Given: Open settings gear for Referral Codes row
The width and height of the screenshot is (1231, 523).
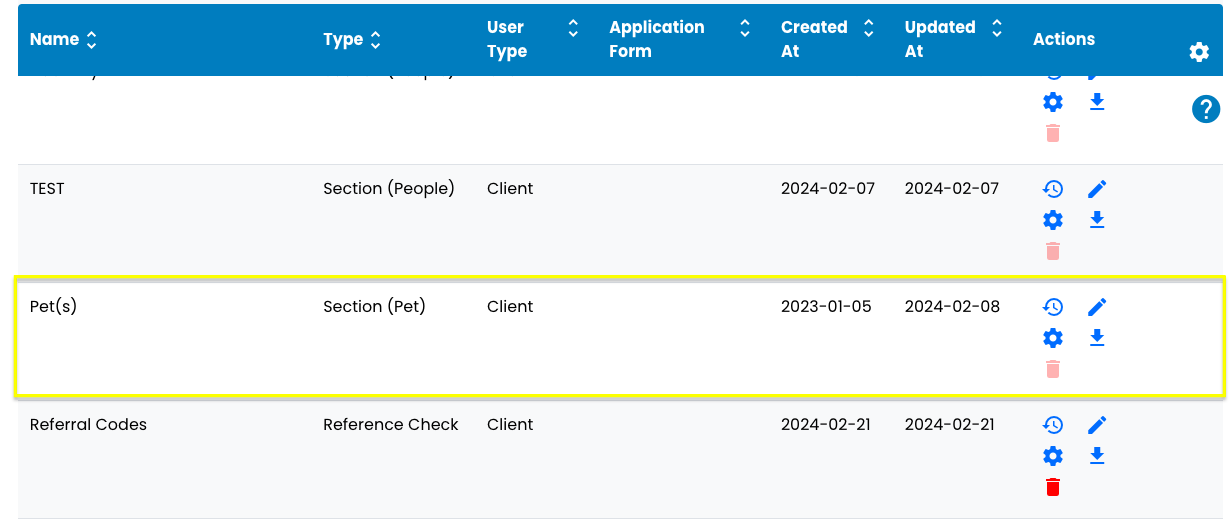Looking at the screenshot, I should (x=1052, y=456).
